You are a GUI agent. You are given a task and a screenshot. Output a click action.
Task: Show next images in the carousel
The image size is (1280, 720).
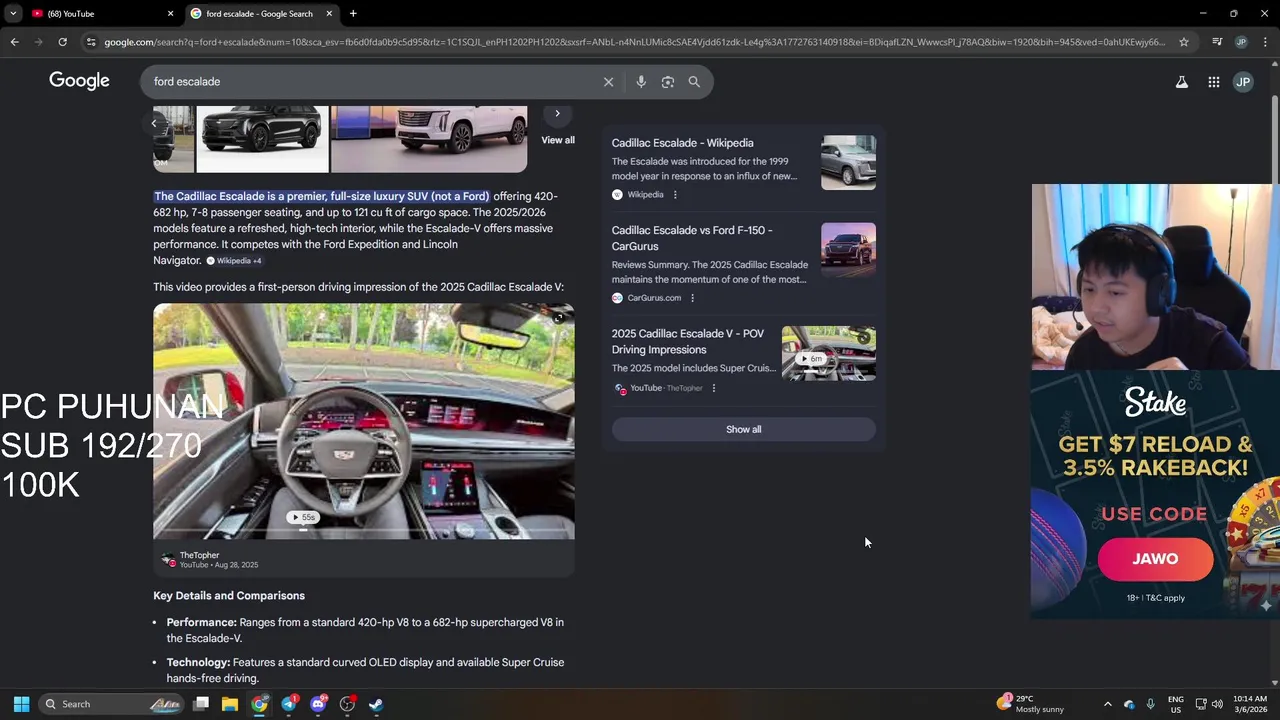coord(557,113)
